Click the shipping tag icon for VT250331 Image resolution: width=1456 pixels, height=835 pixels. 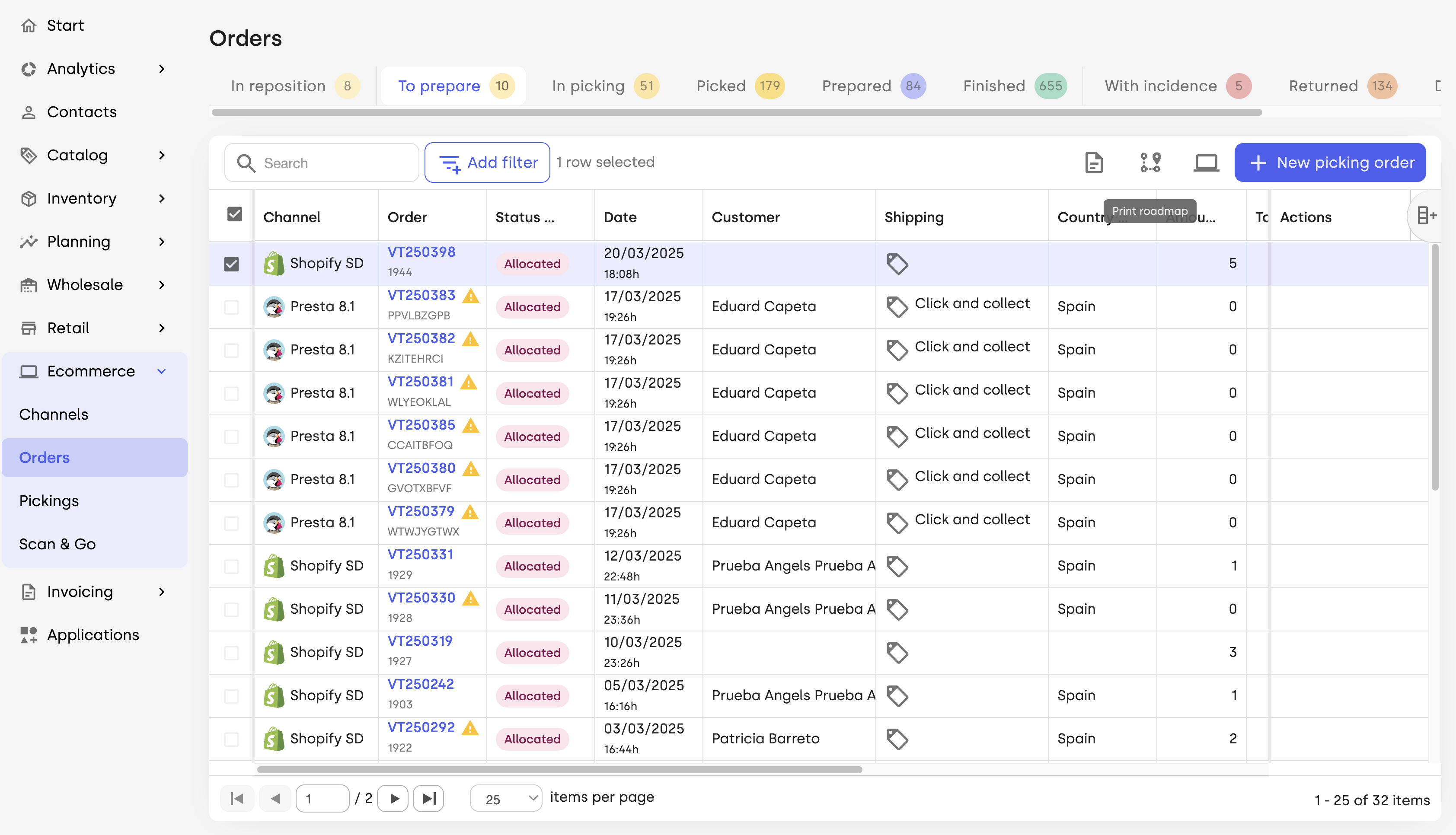pyautogui.click(x=897, y=566)
